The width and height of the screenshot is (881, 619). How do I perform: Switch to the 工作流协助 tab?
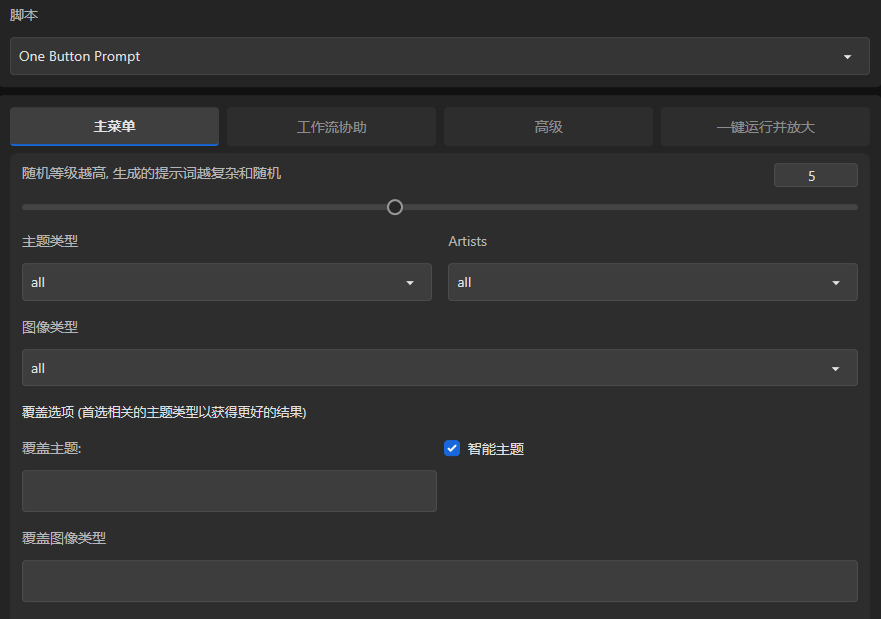331,126
